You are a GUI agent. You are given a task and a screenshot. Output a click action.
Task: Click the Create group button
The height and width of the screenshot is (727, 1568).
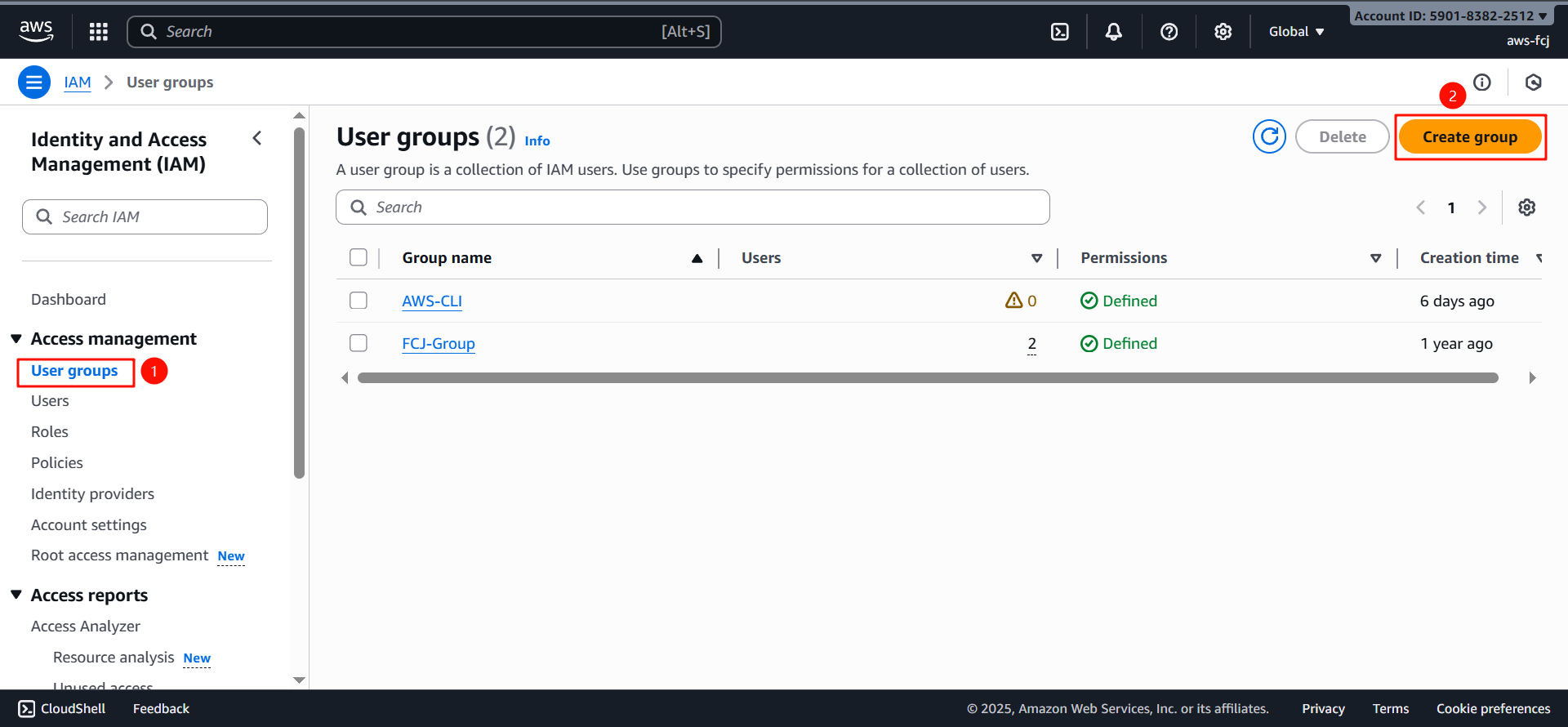coord(1470,136)
